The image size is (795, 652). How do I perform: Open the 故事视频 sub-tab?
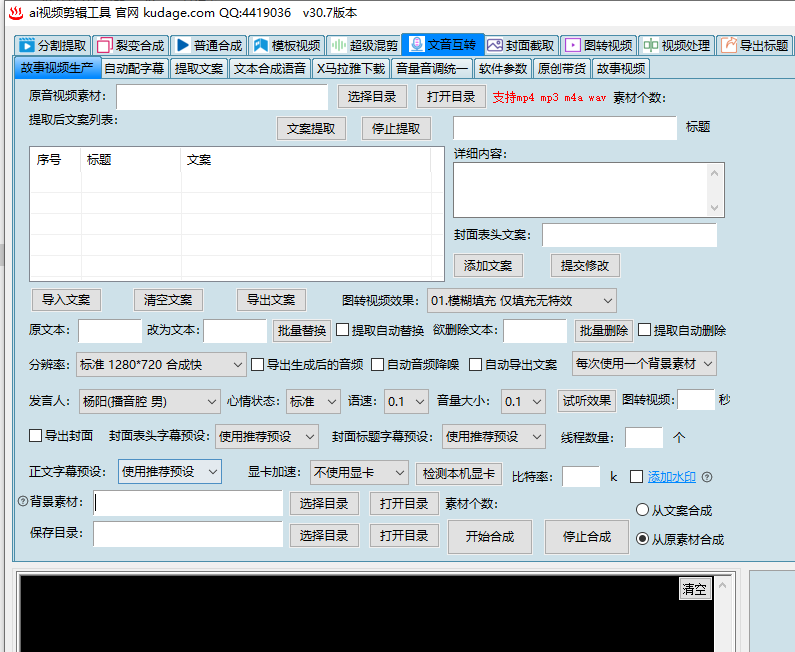[621, 68]
